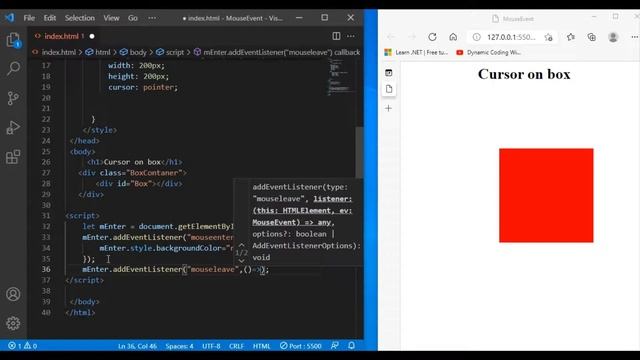Open the Favorites list in Edge

[x=571, y=37]
